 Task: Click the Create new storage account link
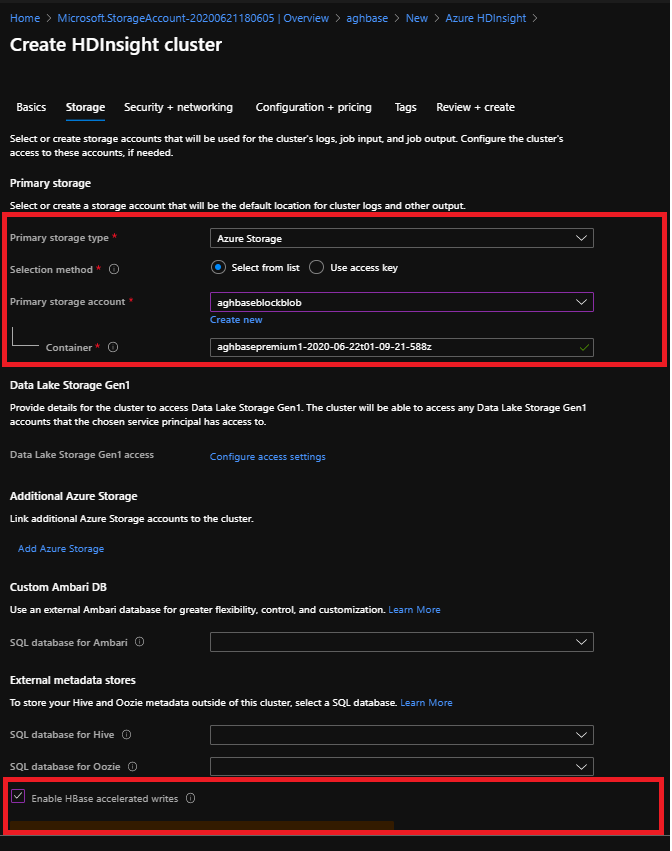point(236,319)
